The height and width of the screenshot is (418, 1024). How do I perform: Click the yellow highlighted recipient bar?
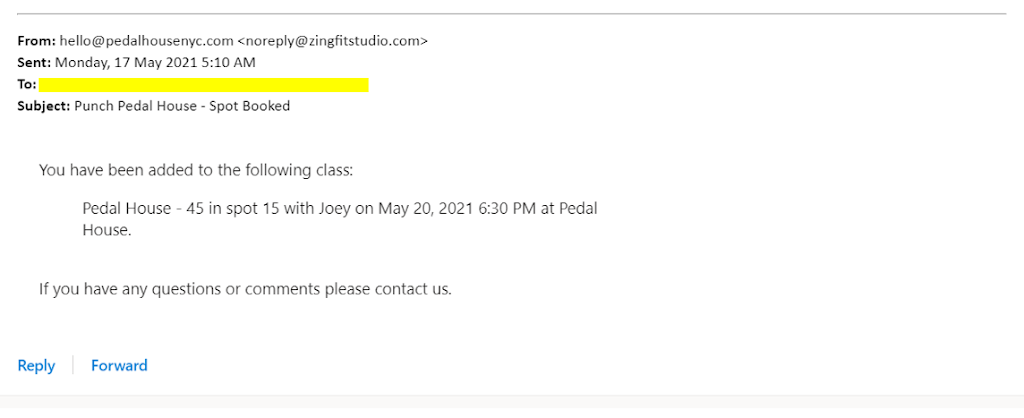(203, 85)
